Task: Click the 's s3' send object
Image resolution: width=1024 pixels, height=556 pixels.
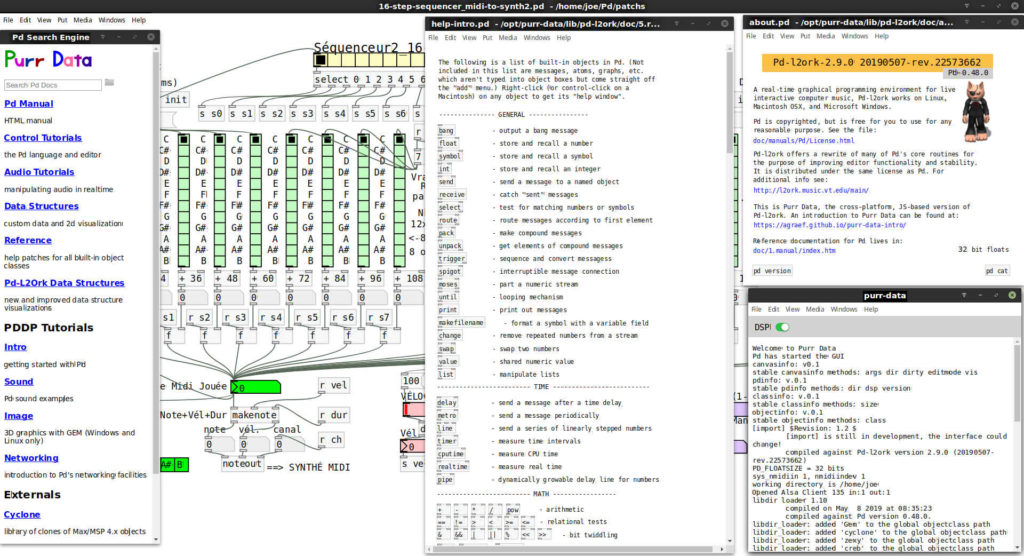Action: (302, 114)
